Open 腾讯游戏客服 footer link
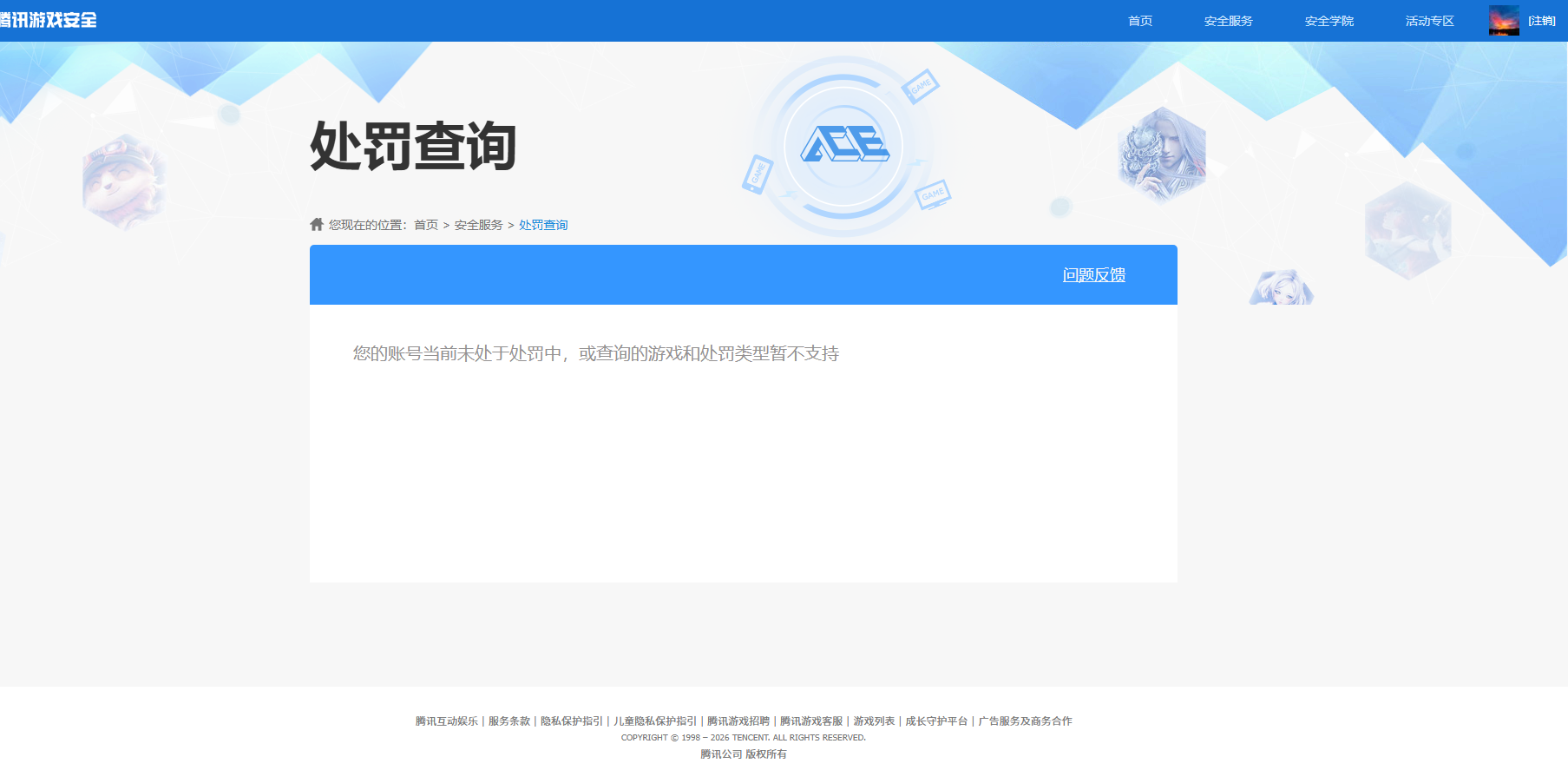Image resolution: width=1568 pixels, height=770 pixels. click(811, 721)
